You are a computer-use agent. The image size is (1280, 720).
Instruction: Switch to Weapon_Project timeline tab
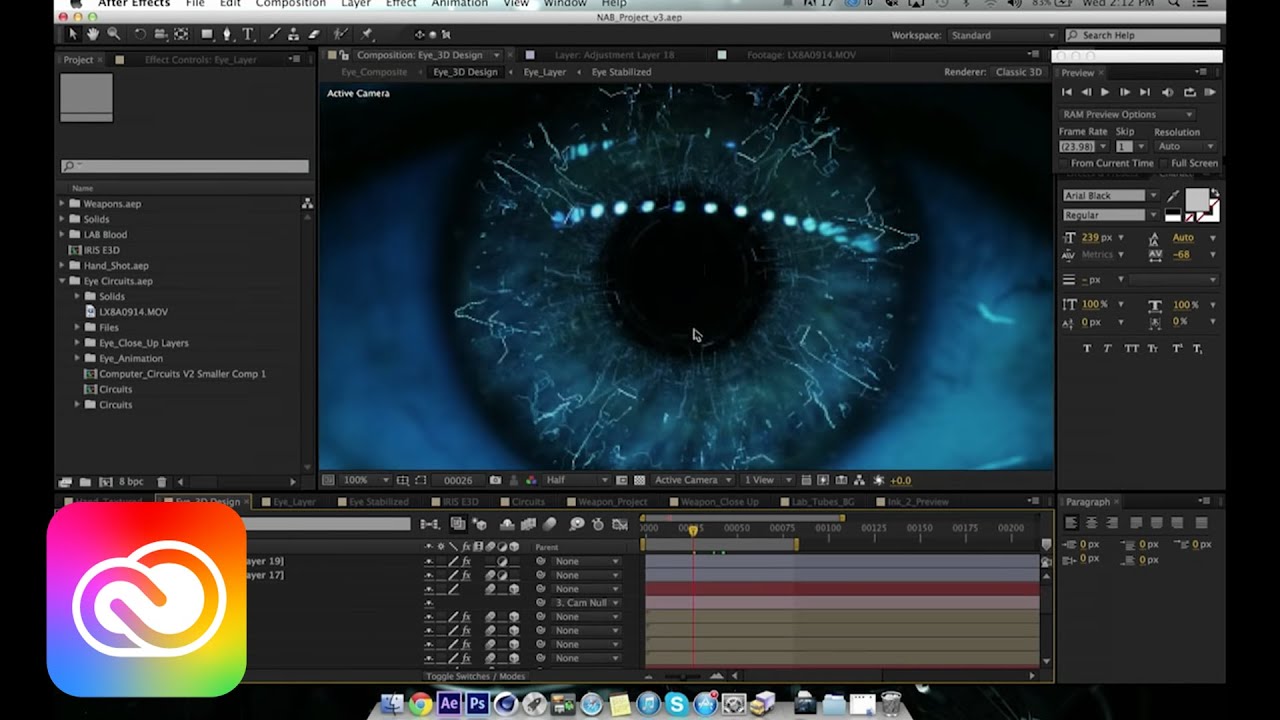coord(612,502)
